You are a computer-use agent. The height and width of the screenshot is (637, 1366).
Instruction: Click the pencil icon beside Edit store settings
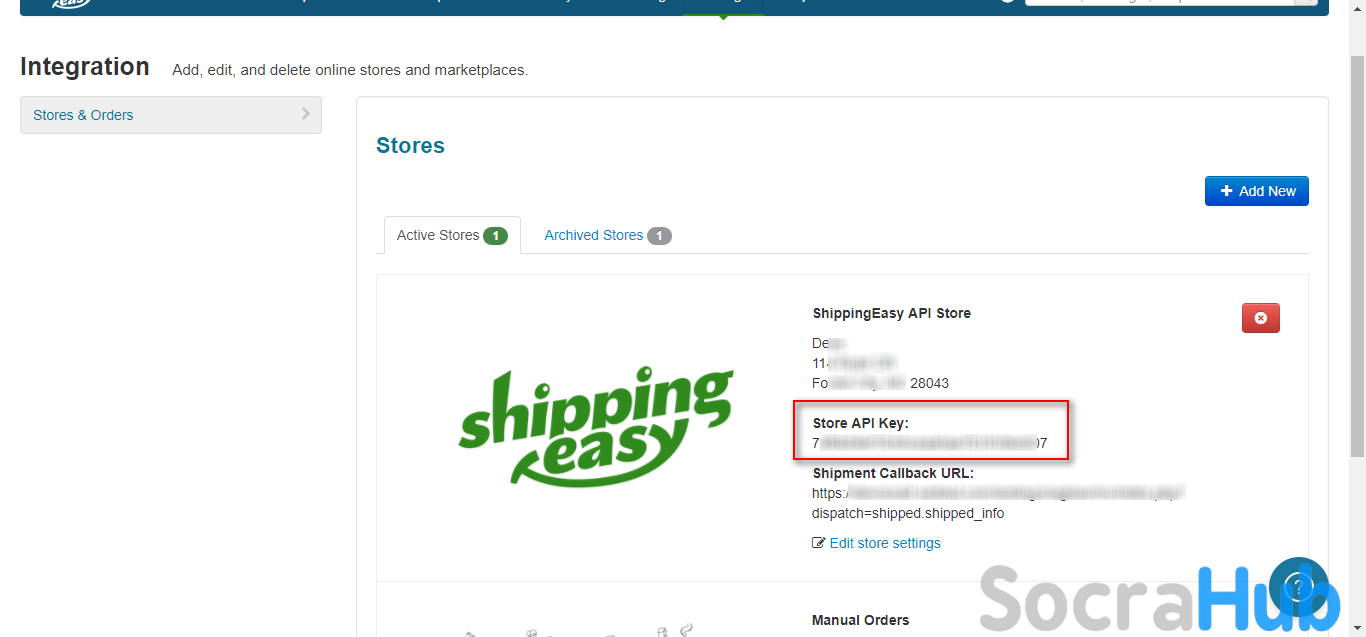819,543
